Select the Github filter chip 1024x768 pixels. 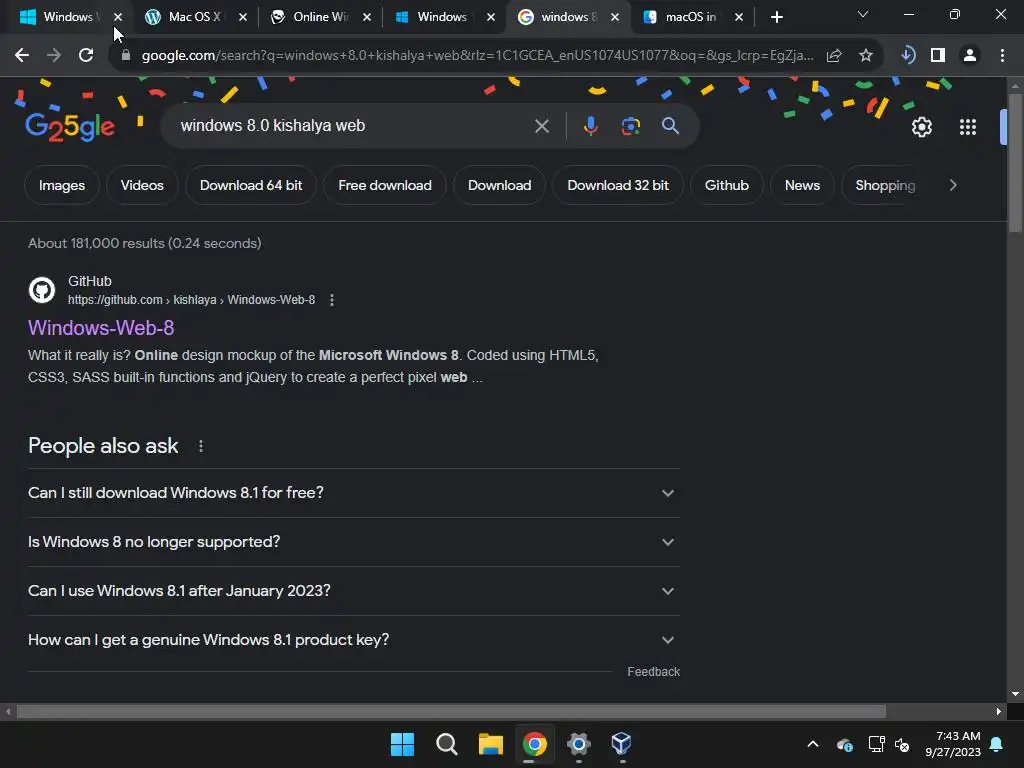pos(726,185)
